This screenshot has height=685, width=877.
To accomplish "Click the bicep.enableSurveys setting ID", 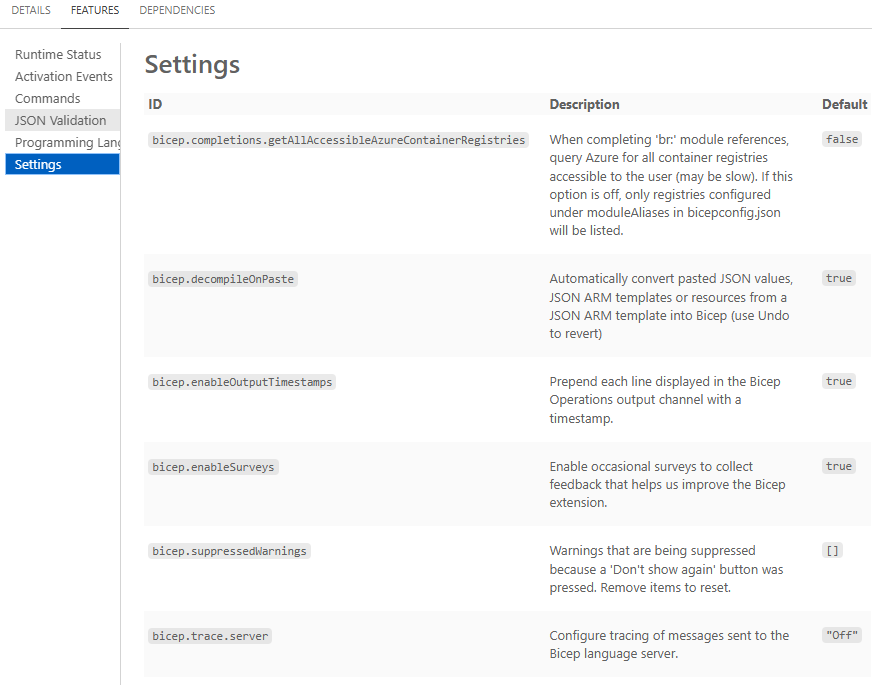I will [x=212, y=466].
